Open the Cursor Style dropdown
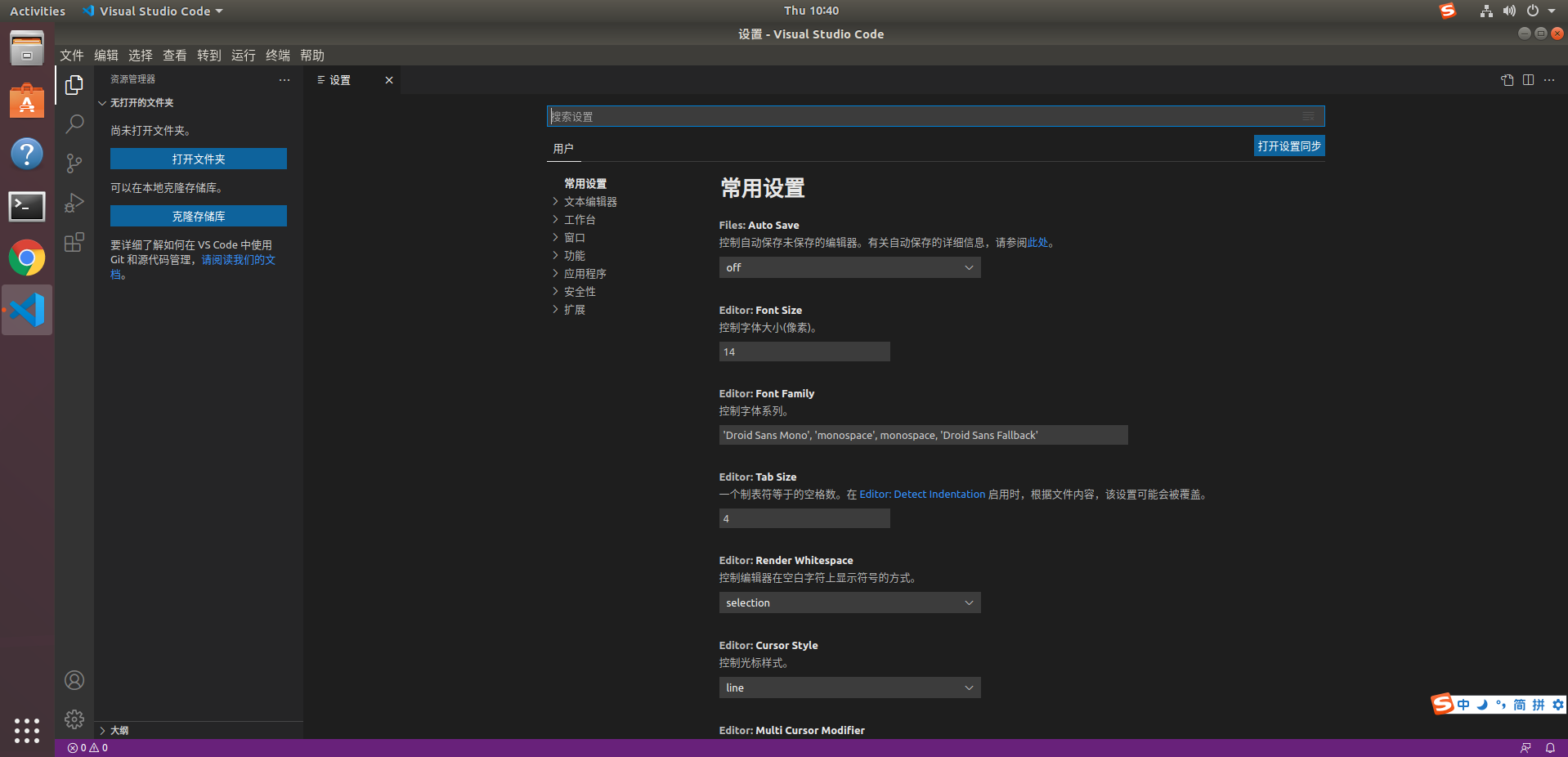1568x757 pixels. [x=849, y=688]
